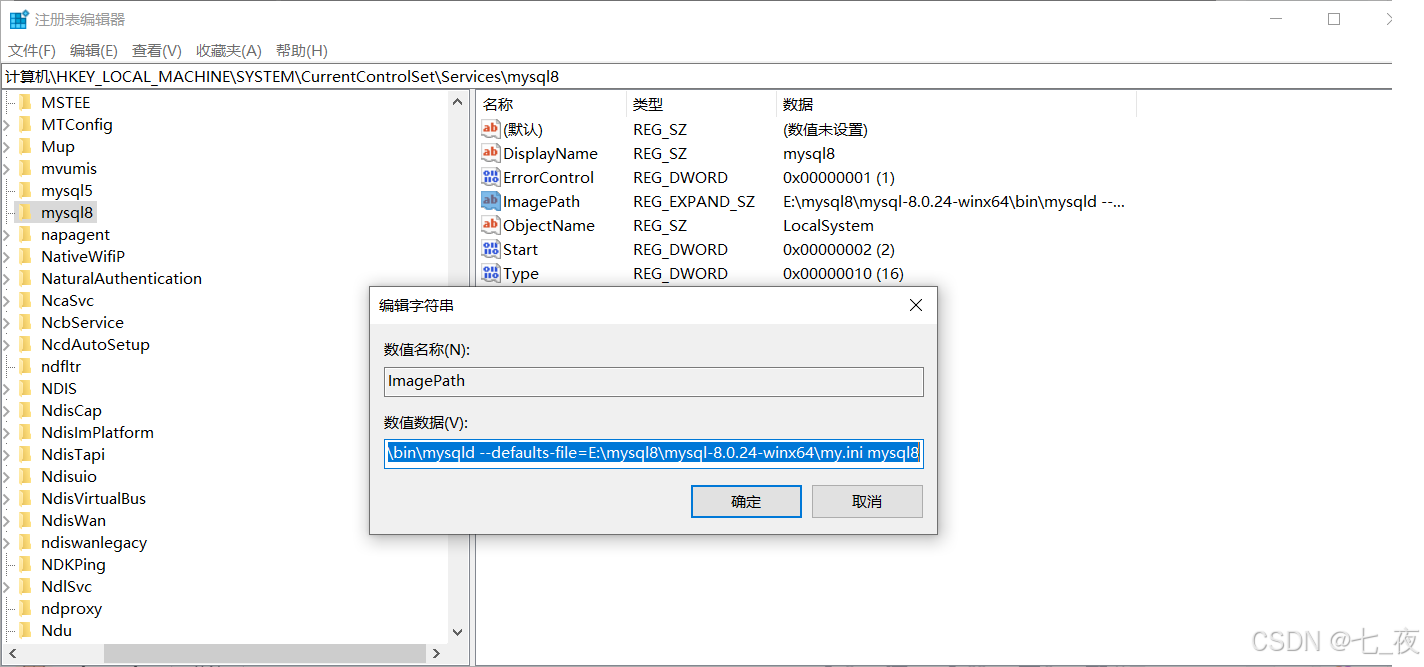Click the ObjectName string value icon
Screen dimensions: 1424x667
pyautogui.click(x=490, y=225)
